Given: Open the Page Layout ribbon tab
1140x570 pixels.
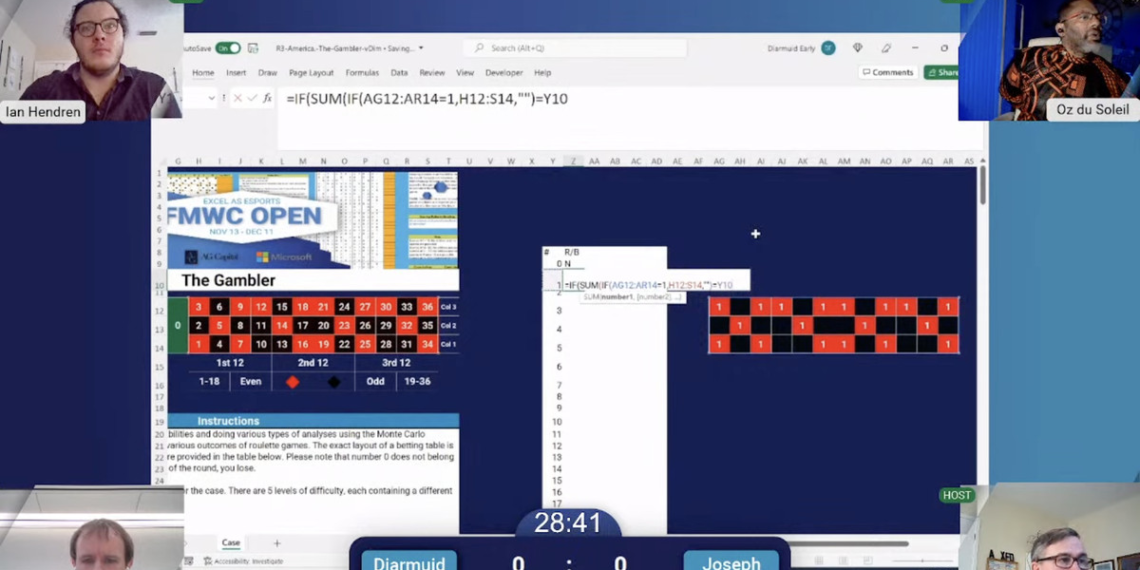Looking at the screenshot, I should coord(311,73).
